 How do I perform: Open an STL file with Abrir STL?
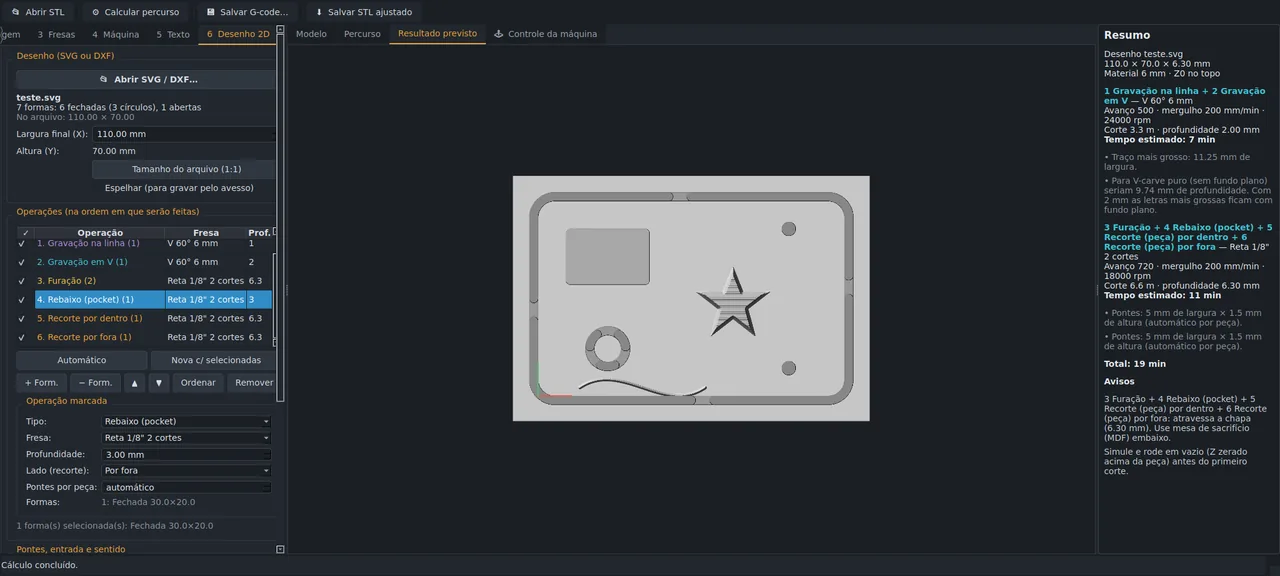(37, 12)
